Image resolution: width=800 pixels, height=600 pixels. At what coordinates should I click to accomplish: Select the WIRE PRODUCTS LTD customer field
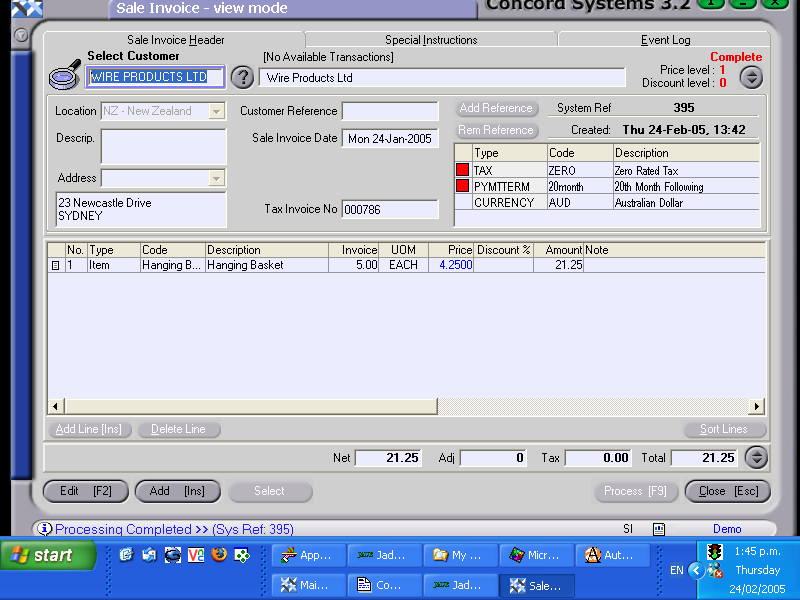pos(155,77)
